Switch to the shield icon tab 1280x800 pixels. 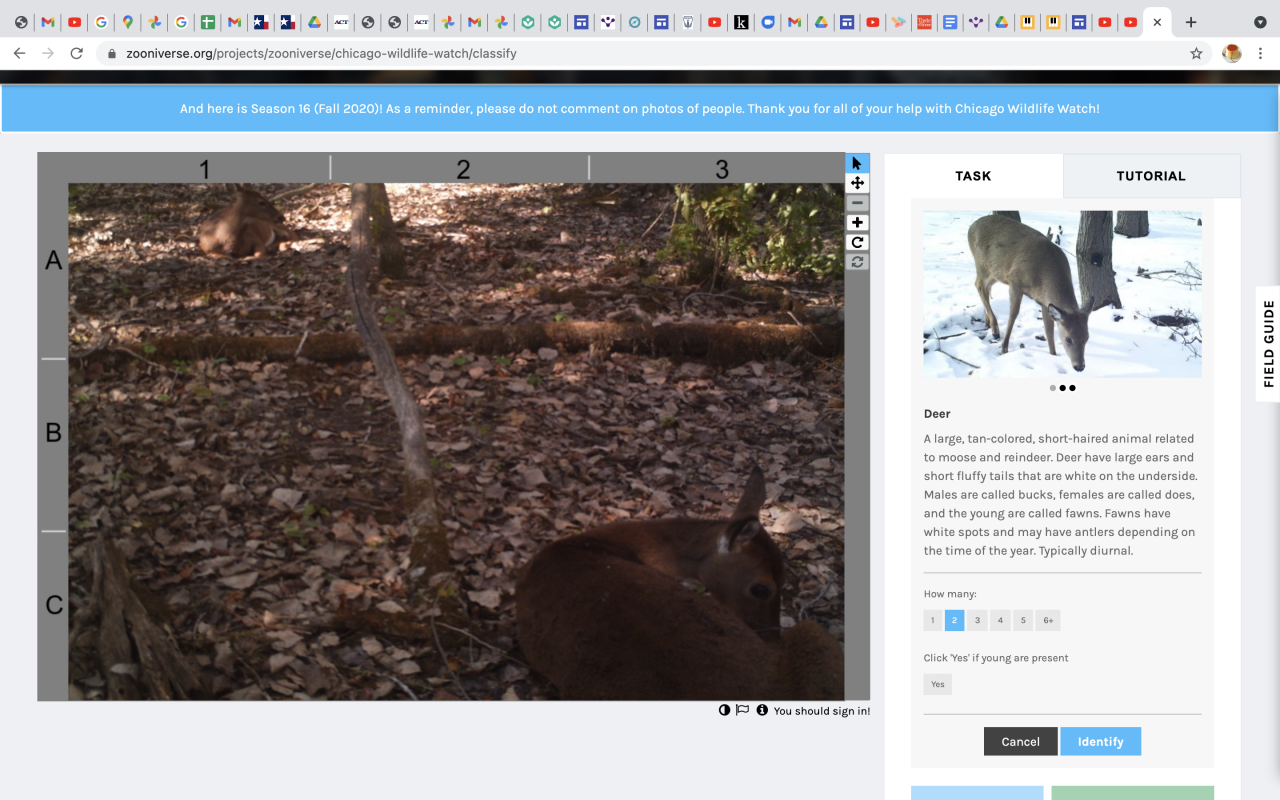tap(687, 22)
